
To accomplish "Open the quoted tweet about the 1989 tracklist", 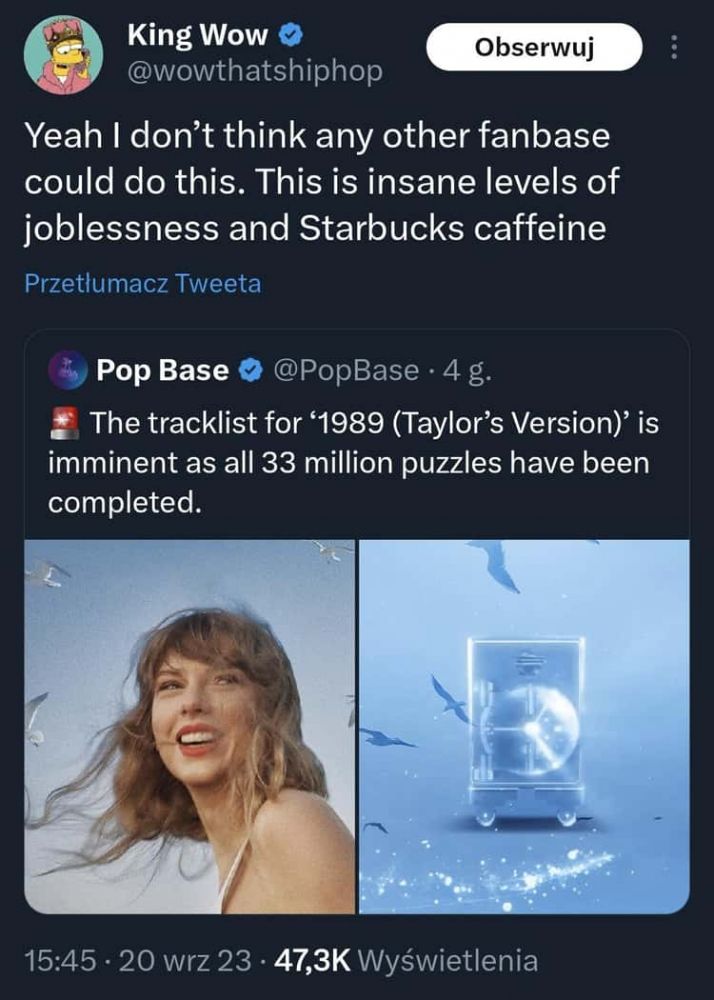I will coord(370,465).
